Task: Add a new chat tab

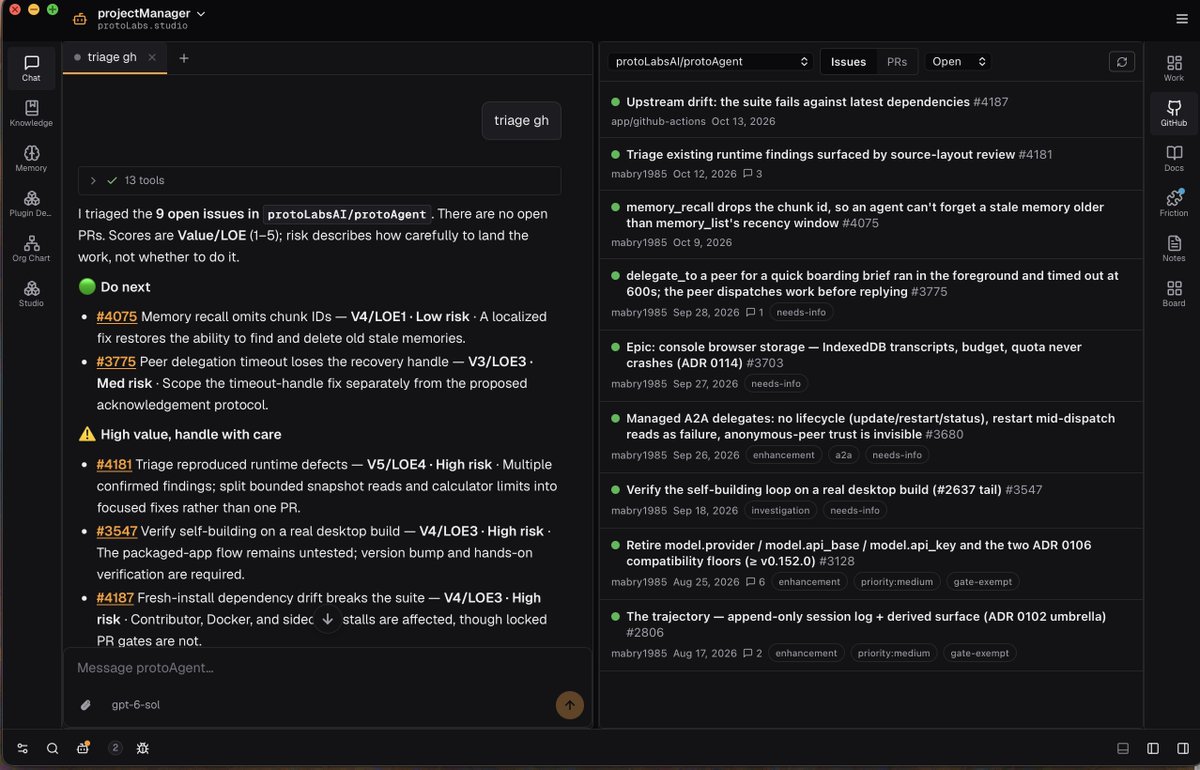Action: coord(183,58)
